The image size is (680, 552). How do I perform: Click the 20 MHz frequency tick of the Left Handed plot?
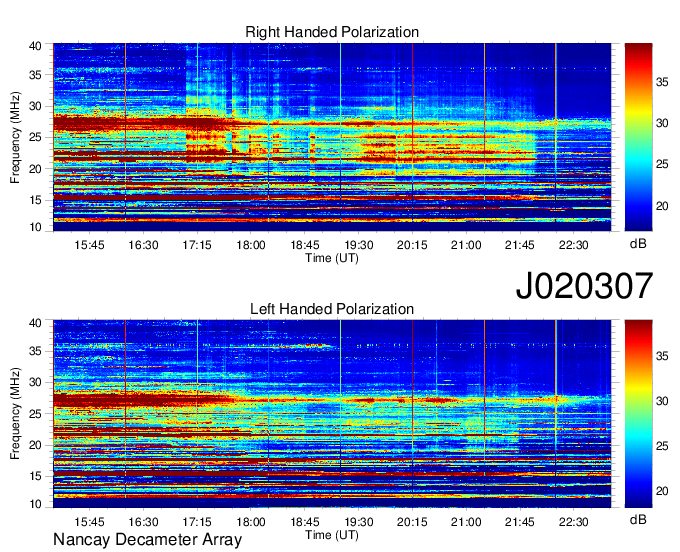click(35, 445)
